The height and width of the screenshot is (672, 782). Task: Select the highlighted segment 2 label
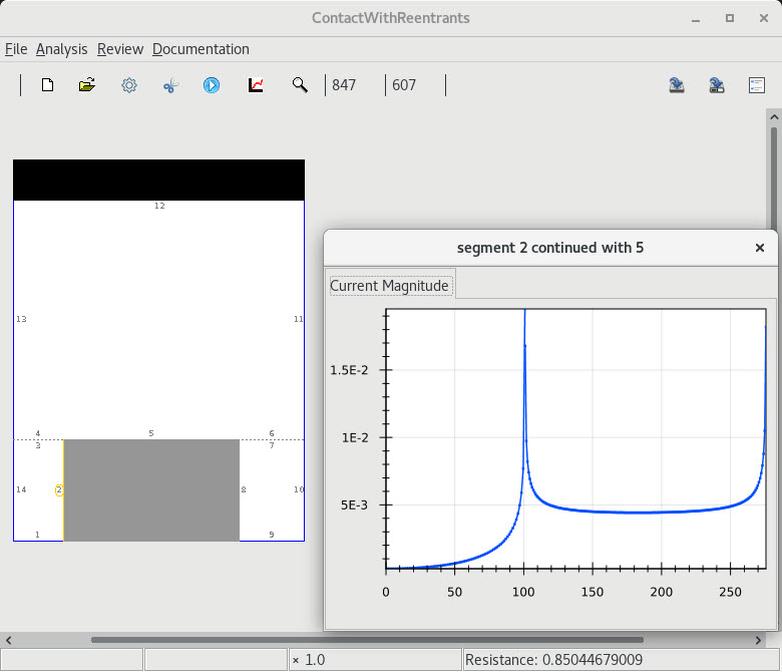[x=59, y=490]
